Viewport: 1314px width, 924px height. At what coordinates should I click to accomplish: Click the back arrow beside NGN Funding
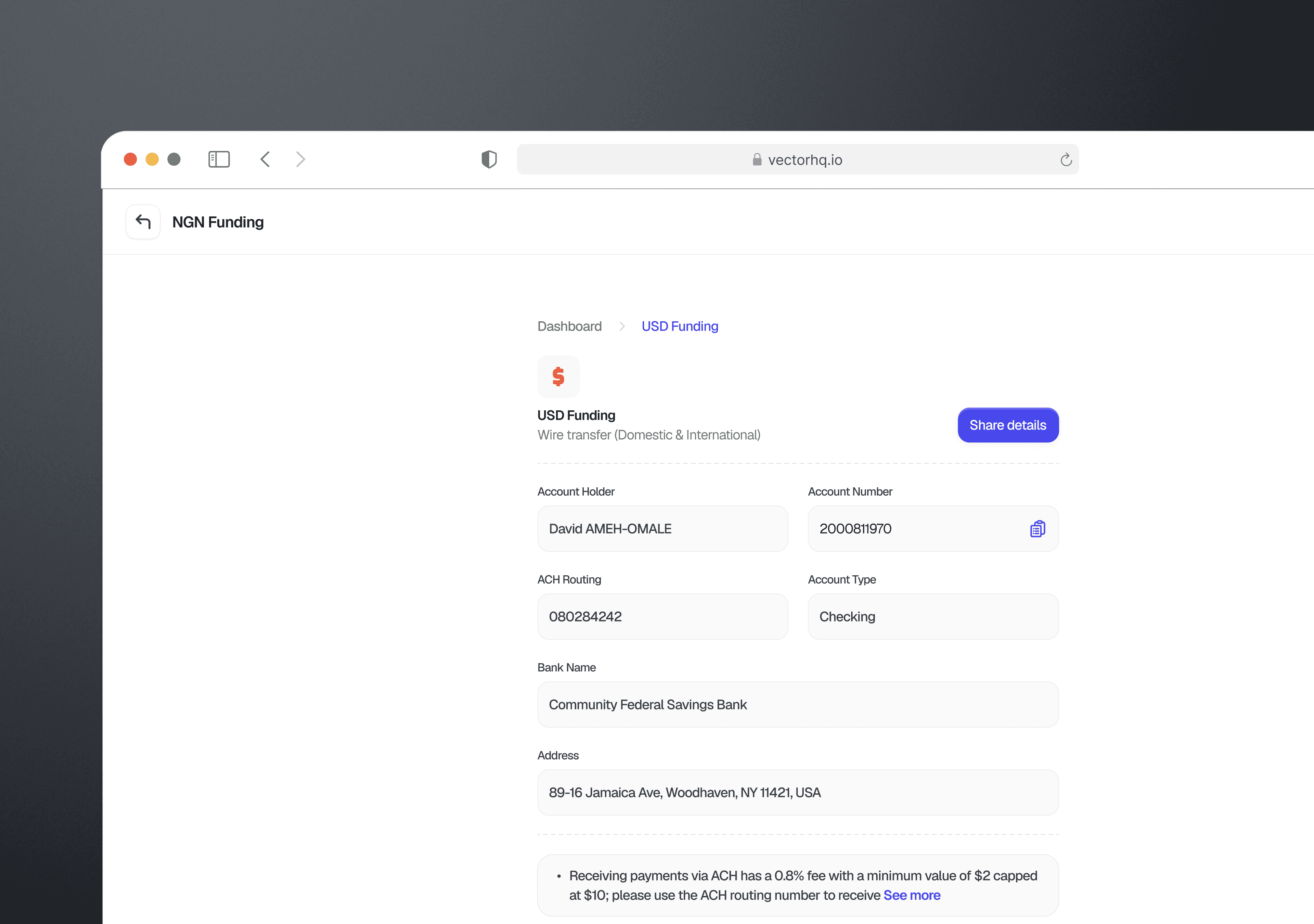pyautogui.click(x=142, y=221)
